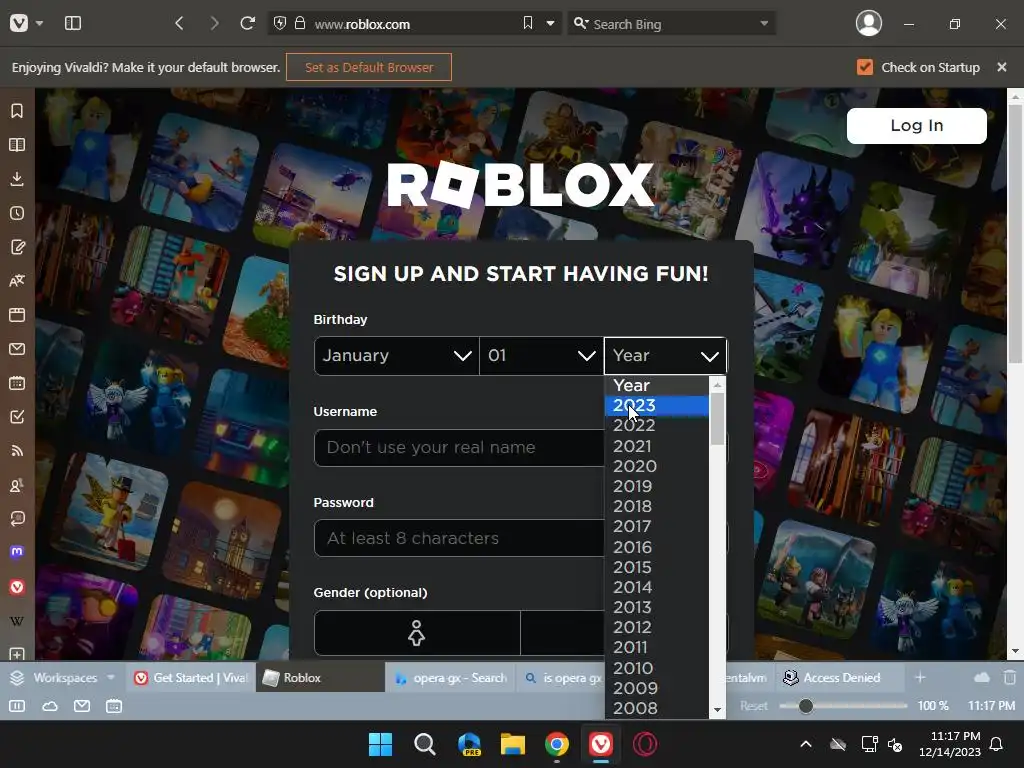This screenshot has height=768, width=1024.
Task: Switch to Get Started Vivaldi tab
Action: click(191, 678)
